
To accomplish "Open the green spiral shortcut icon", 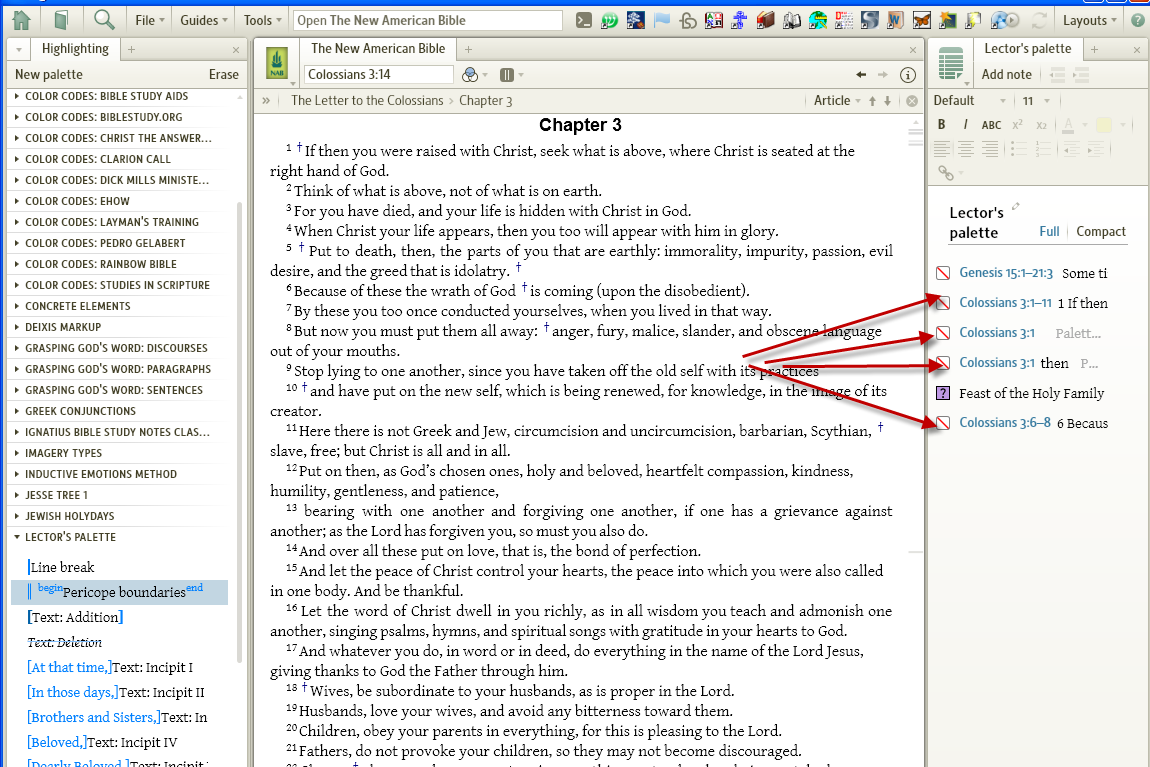I will point(609,21).
